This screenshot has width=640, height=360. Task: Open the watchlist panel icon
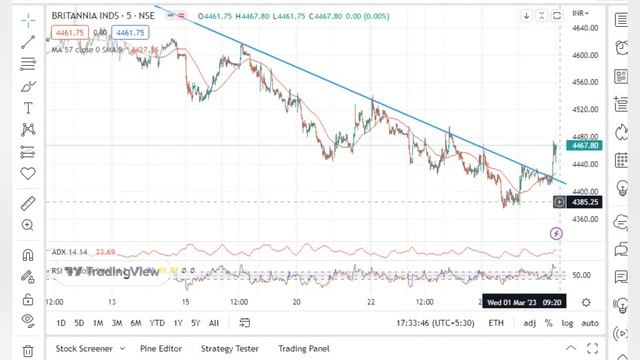621,20
